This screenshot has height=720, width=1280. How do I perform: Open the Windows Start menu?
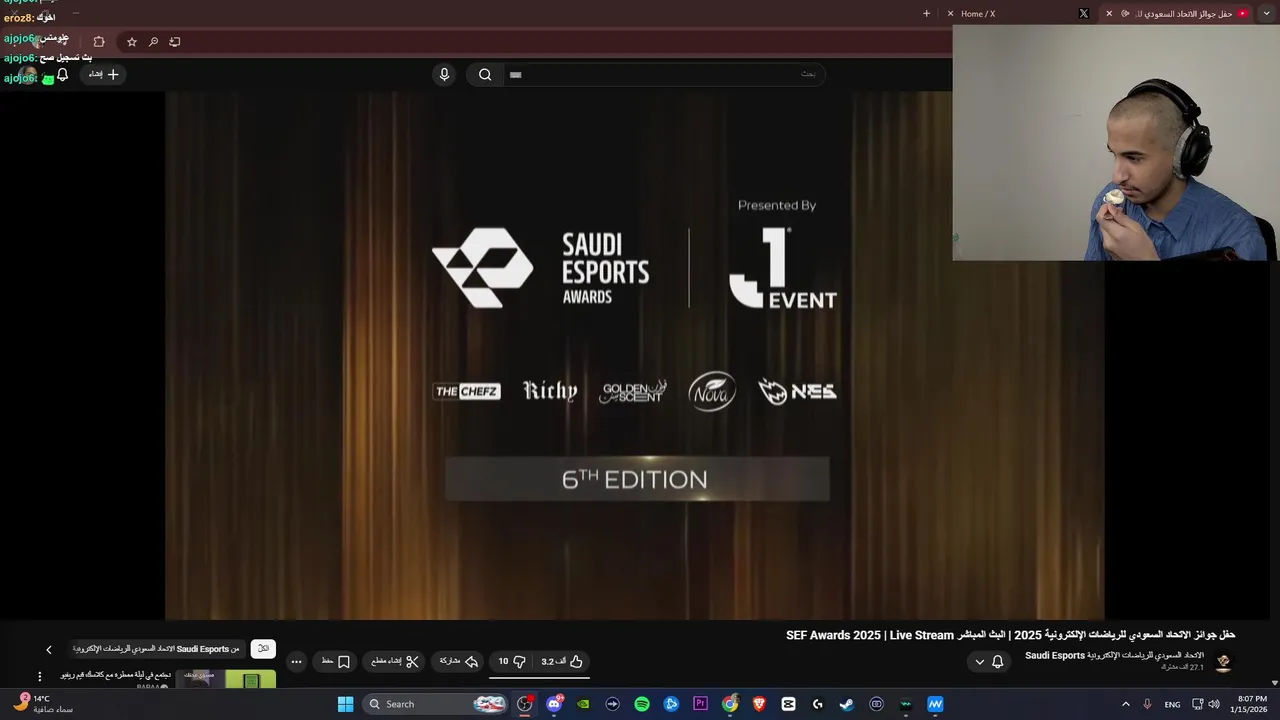tap(345, 704)
